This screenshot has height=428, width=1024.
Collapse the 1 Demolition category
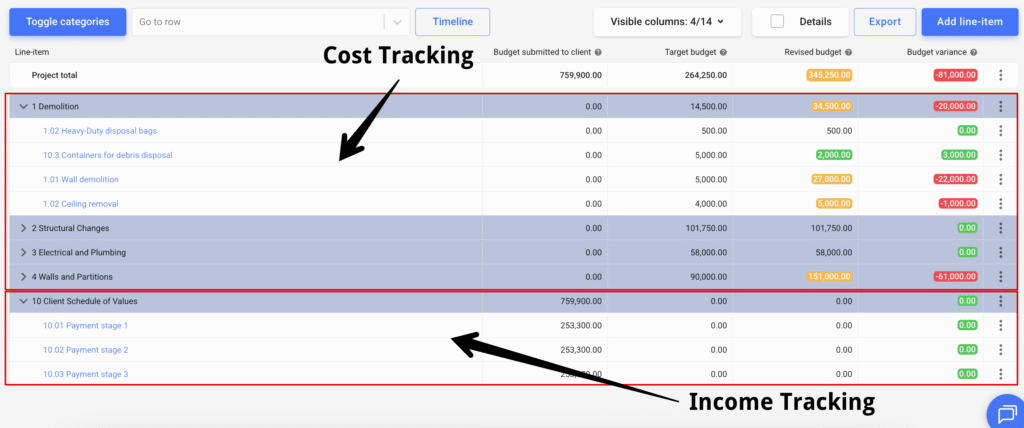coord(24,107)
